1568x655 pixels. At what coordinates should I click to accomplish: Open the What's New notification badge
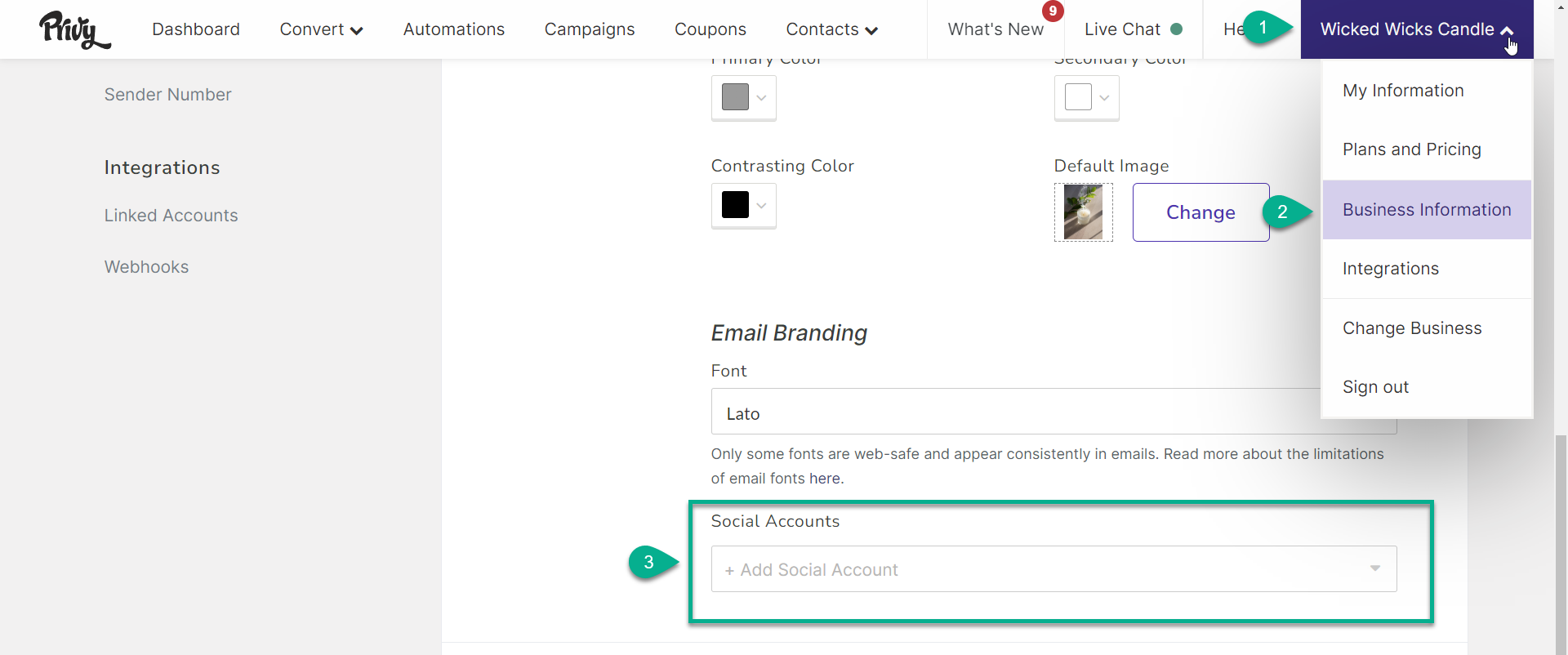[x=1053, y=11]
